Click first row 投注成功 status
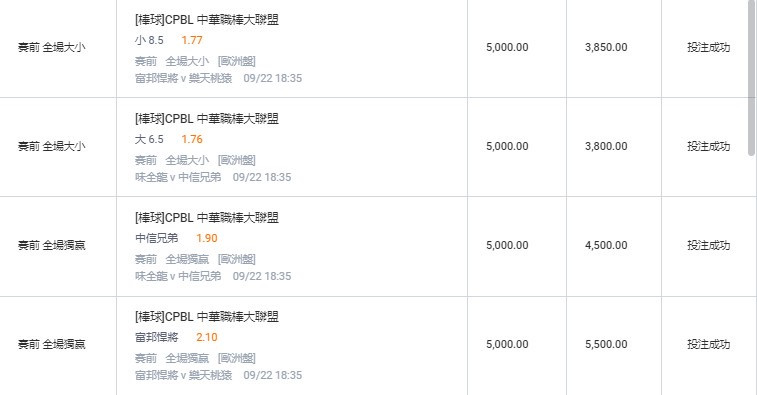Image resolution: width=757 pixels, height=395 pixels. coord(708,47)
